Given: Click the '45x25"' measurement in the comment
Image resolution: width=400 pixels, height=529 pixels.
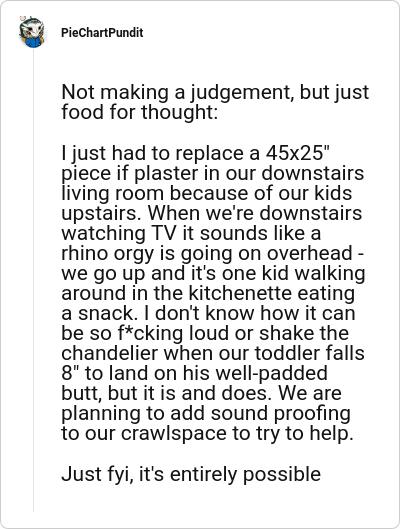Looking at the screenshot, I should (x=297, y=152).
